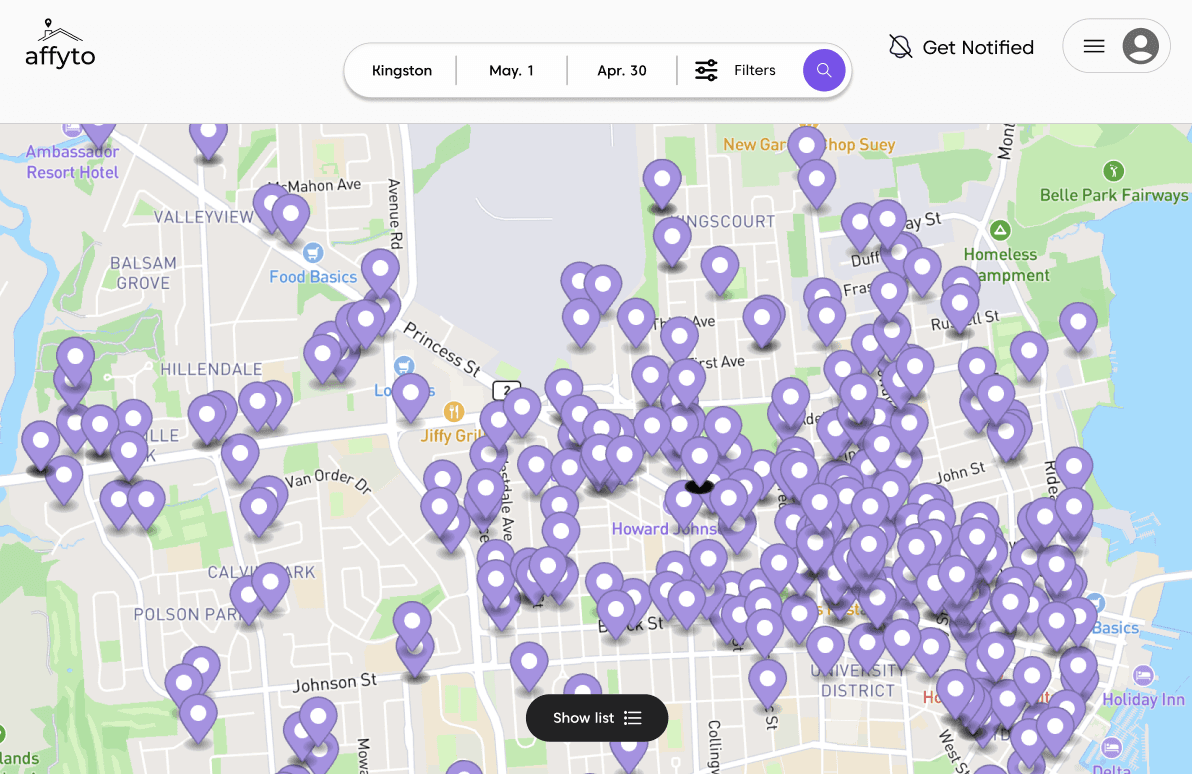Open the hamburger menu icon
This screenshot has height=774, width=1192.
[x=1094, y=46]
